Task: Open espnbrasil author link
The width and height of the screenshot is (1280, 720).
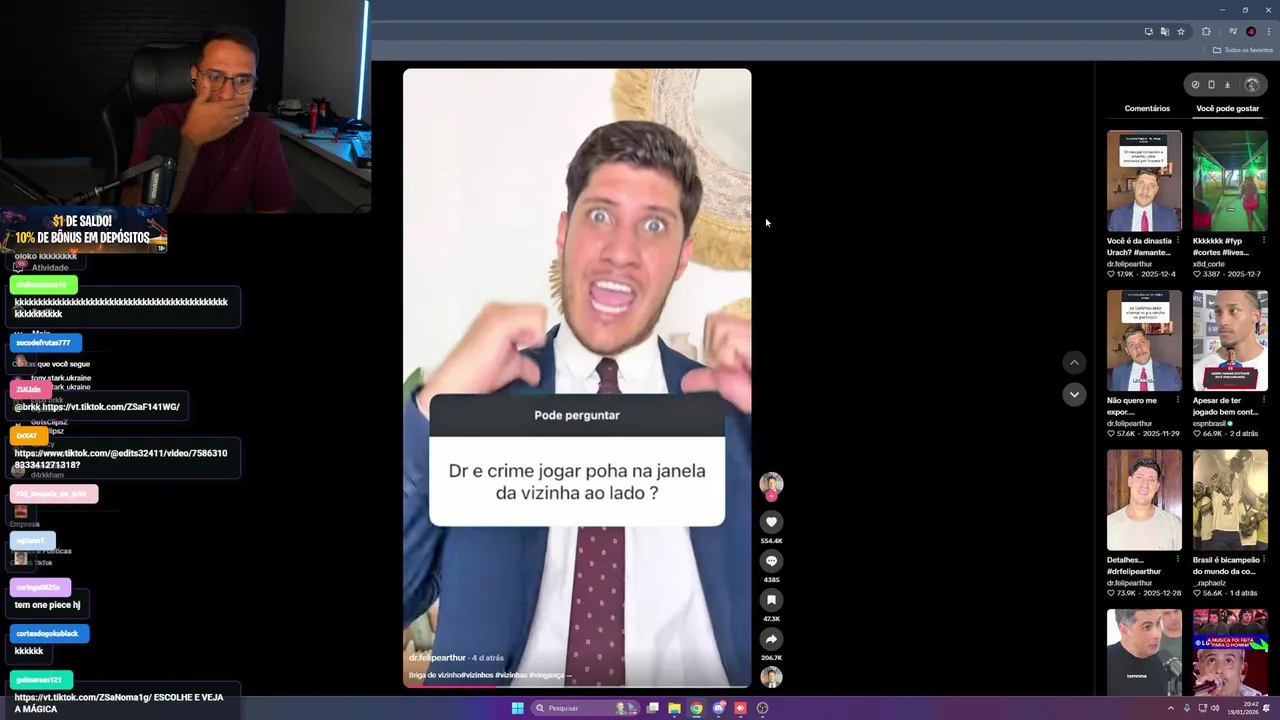Action: pos(1209,423)
